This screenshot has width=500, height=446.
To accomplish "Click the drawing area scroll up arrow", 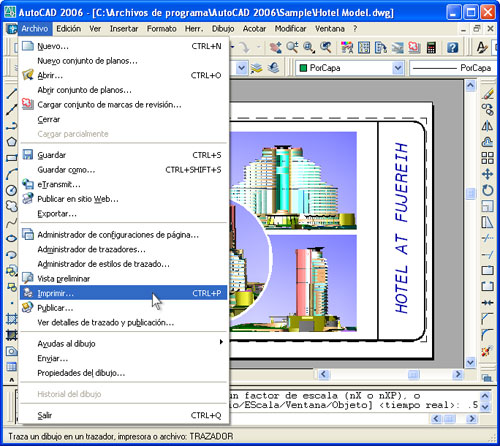I will coord(470,85).
